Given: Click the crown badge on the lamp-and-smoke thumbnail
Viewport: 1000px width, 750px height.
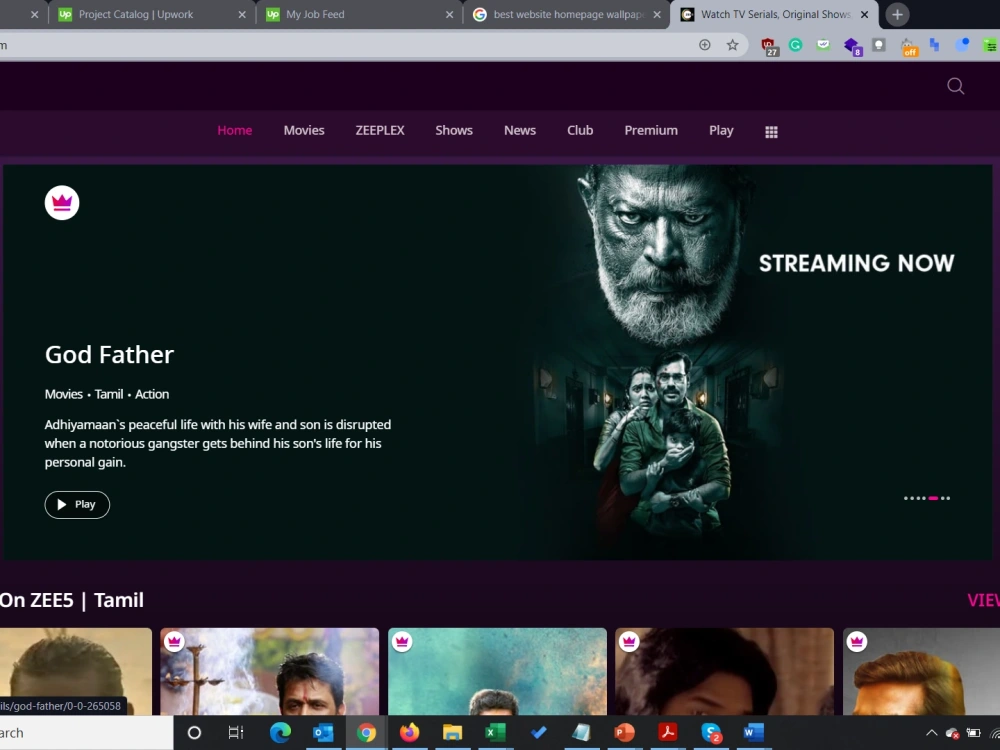Looking at the screenshot, I should pos(174,641).
